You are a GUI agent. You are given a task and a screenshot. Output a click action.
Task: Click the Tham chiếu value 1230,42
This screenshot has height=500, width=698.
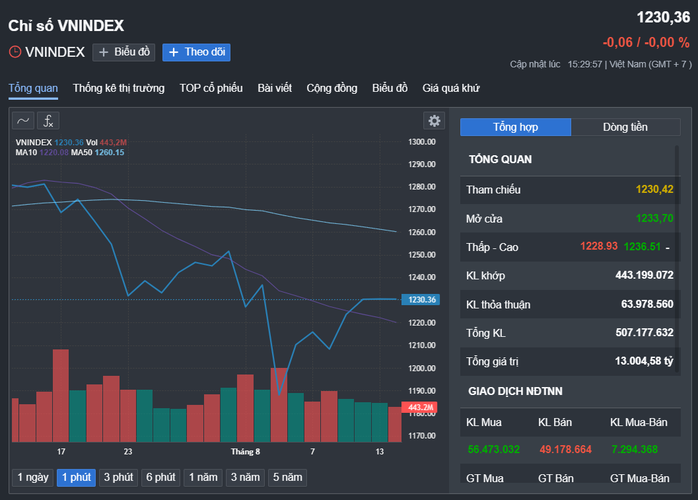(x=654, y=189)
